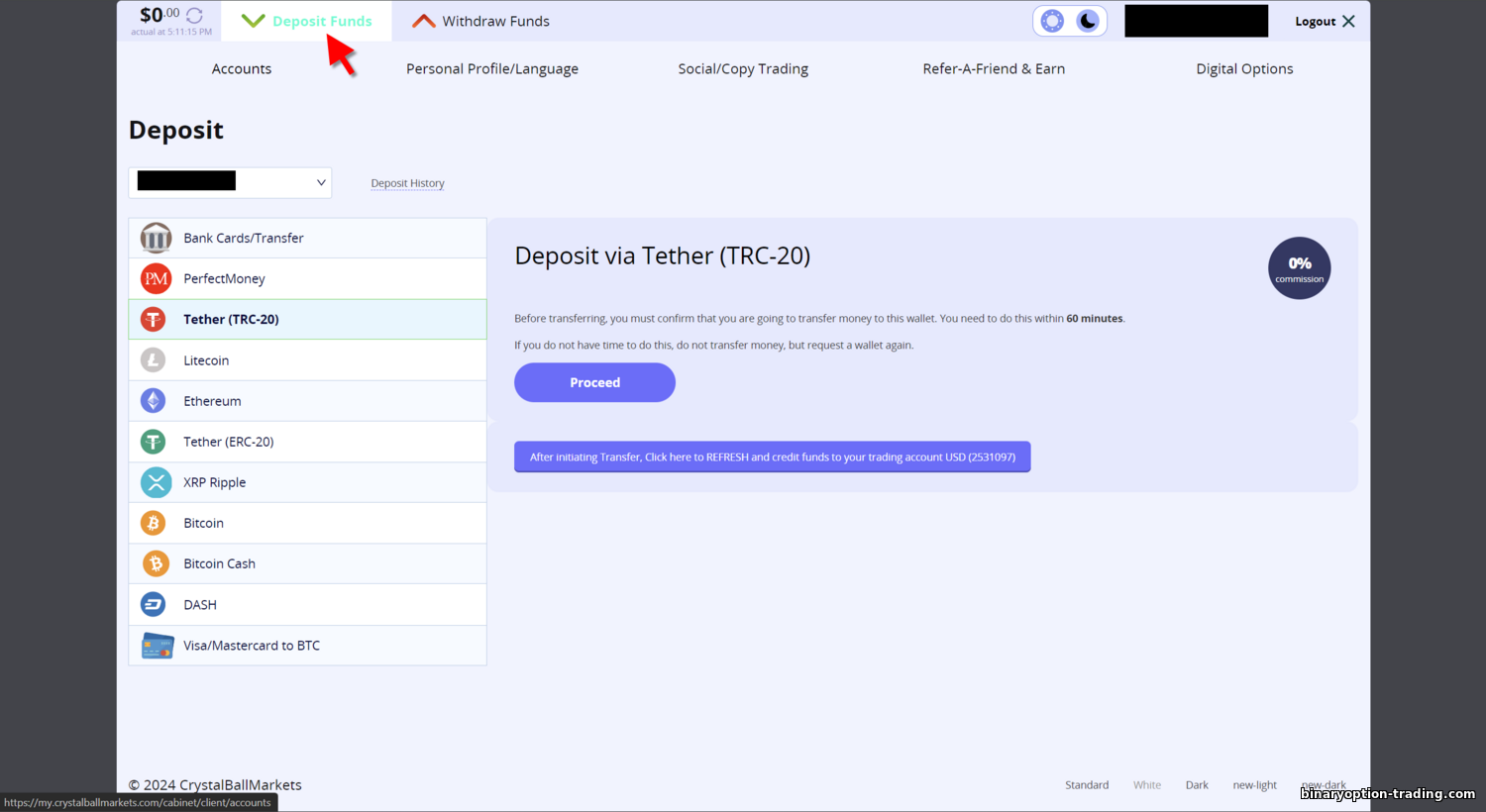The image size is (1486, 812).
Task: Open the account selection dropdown
Action: (230, 182)
